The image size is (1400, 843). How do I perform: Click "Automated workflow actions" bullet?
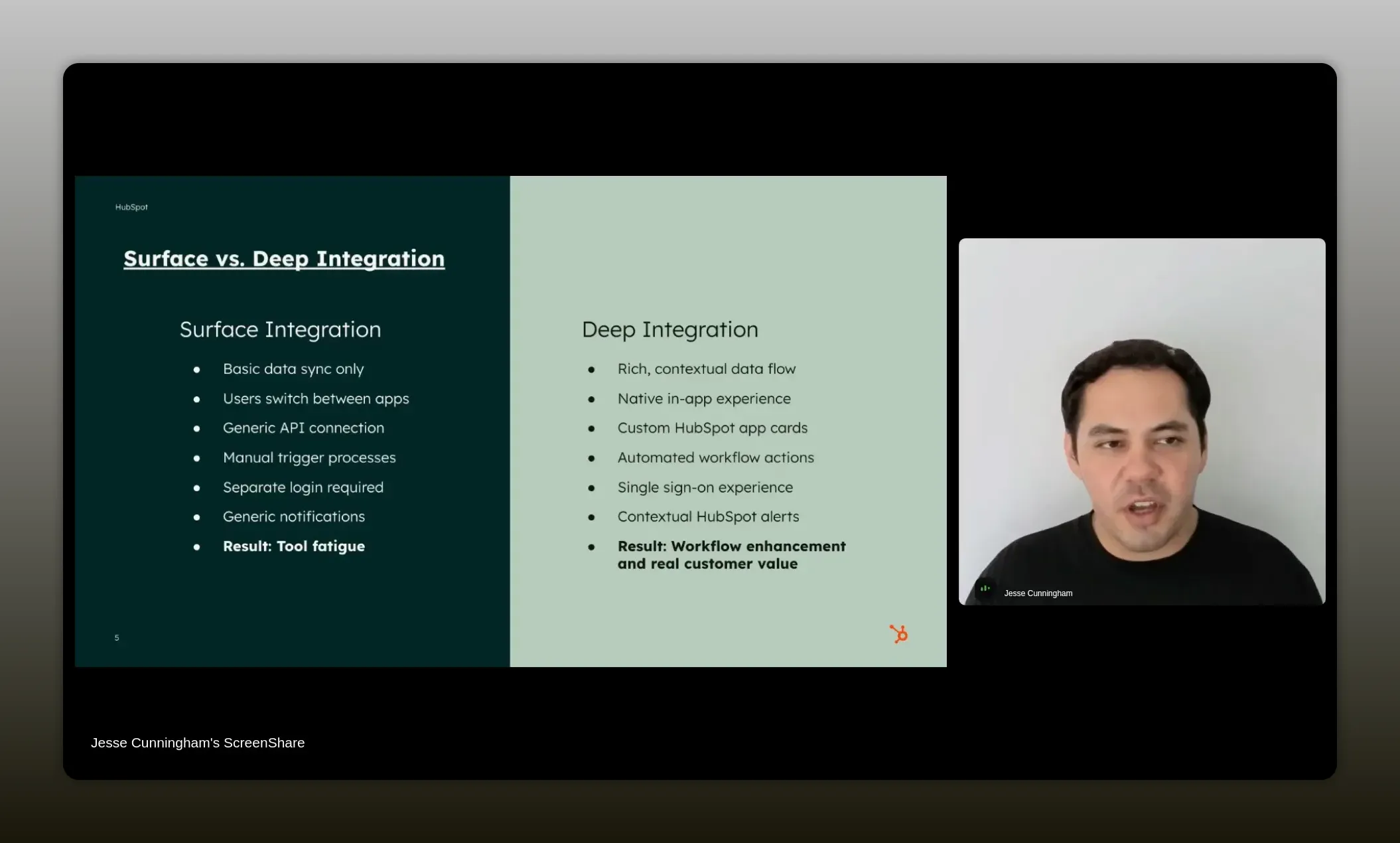[x=715, y=458]
